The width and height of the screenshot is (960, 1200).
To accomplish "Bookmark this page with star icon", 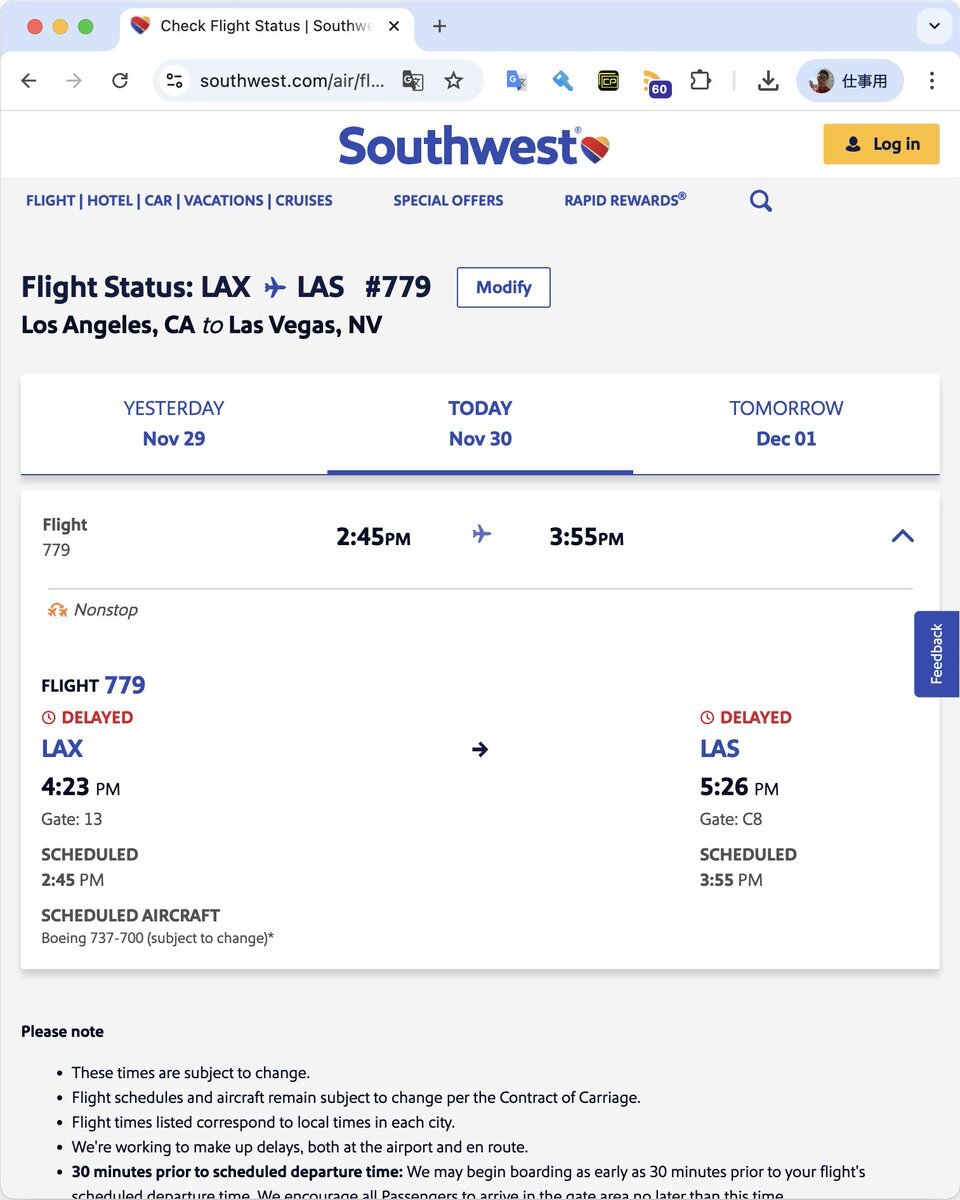I will point(454,81).
